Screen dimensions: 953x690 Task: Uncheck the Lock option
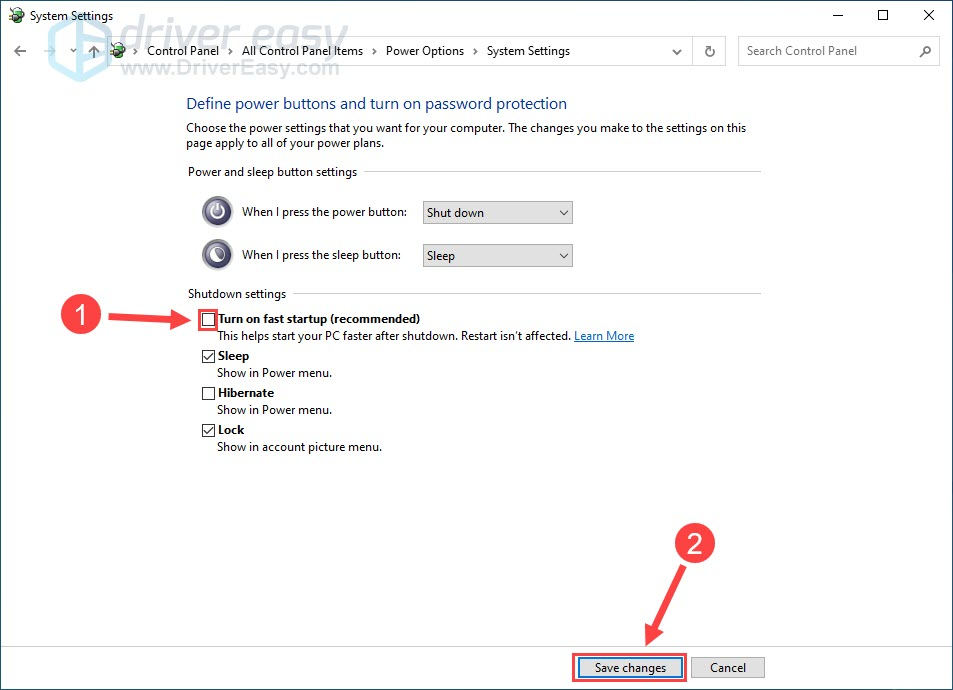coord(208,429)
